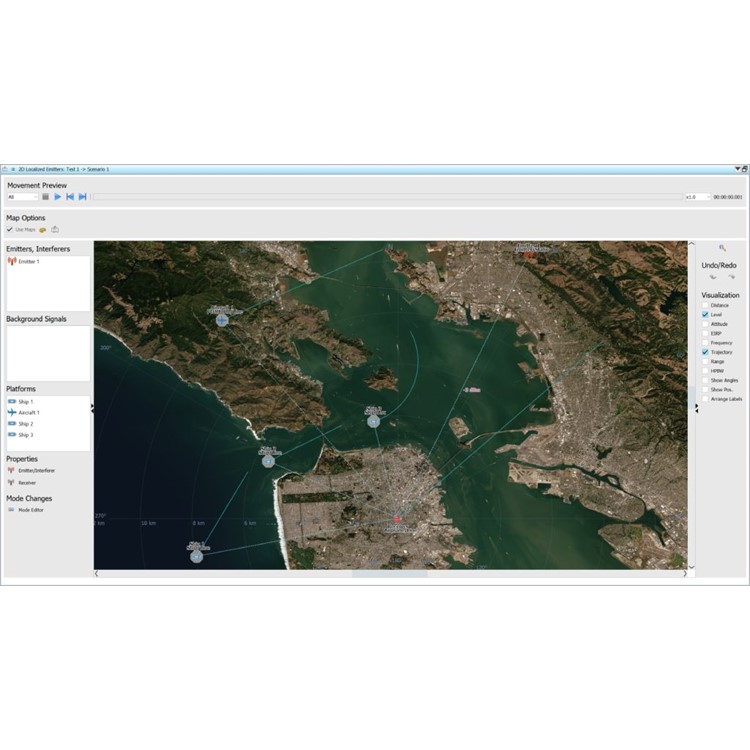This screenshot has width=750, height=750.
Task: Skip to start of movement preview
Action: (70, 197)
